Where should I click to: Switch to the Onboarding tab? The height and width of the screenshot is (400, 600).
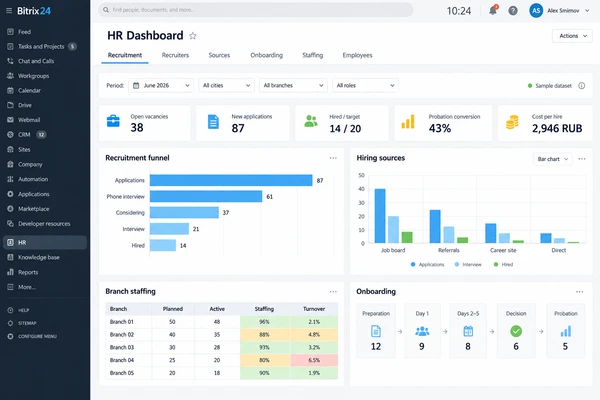click(x=267, y=55)
